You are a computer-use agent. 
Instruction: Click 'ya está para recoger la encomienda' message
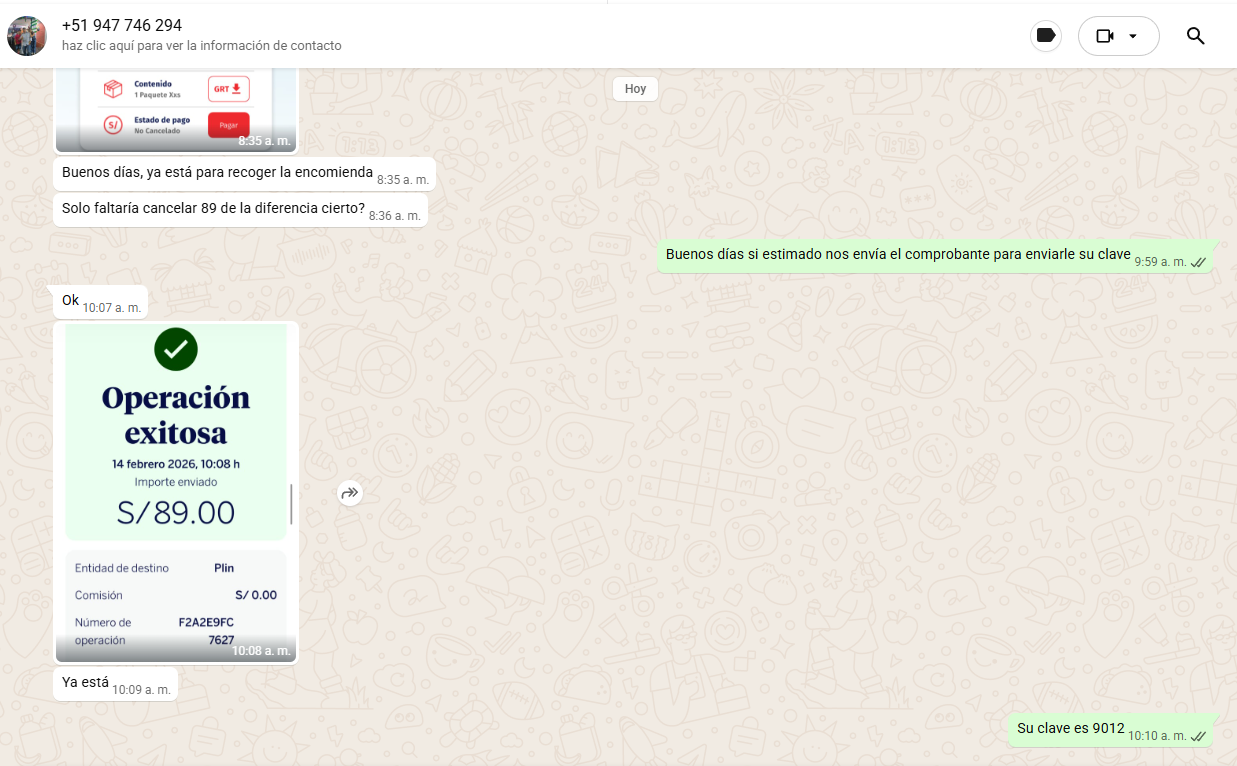coord(217,172)
